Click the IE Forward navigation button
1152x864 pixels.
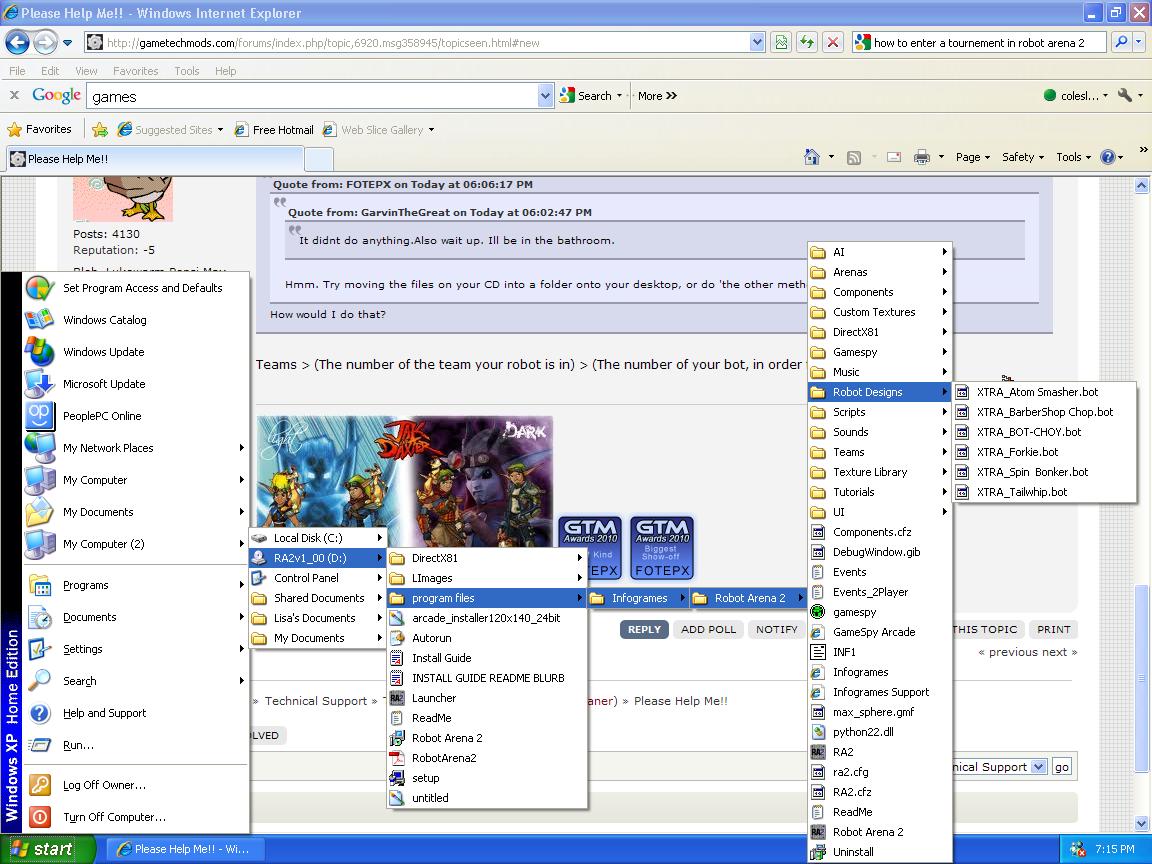coord(46,43)
